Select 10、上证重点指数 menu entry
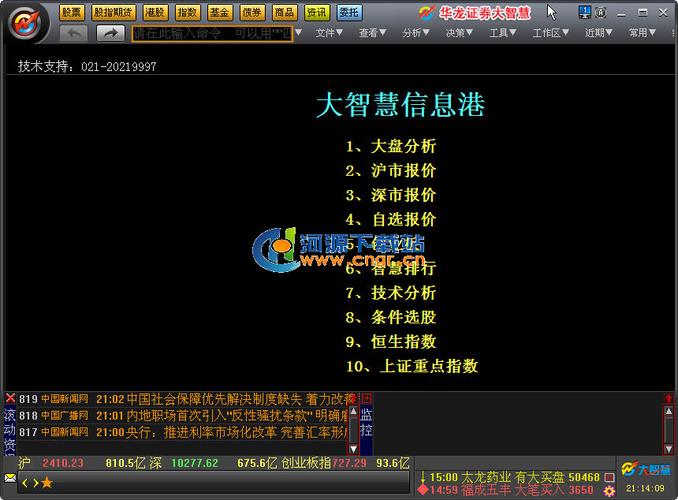Viewport: 678px width, 500px height. click(x=412, y=366)
